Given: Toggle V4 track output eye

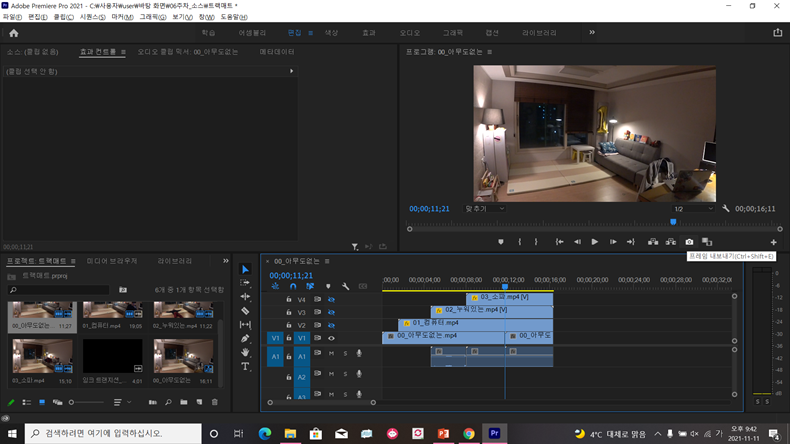Looking at the screenshot, I should [x=331, y=299].
